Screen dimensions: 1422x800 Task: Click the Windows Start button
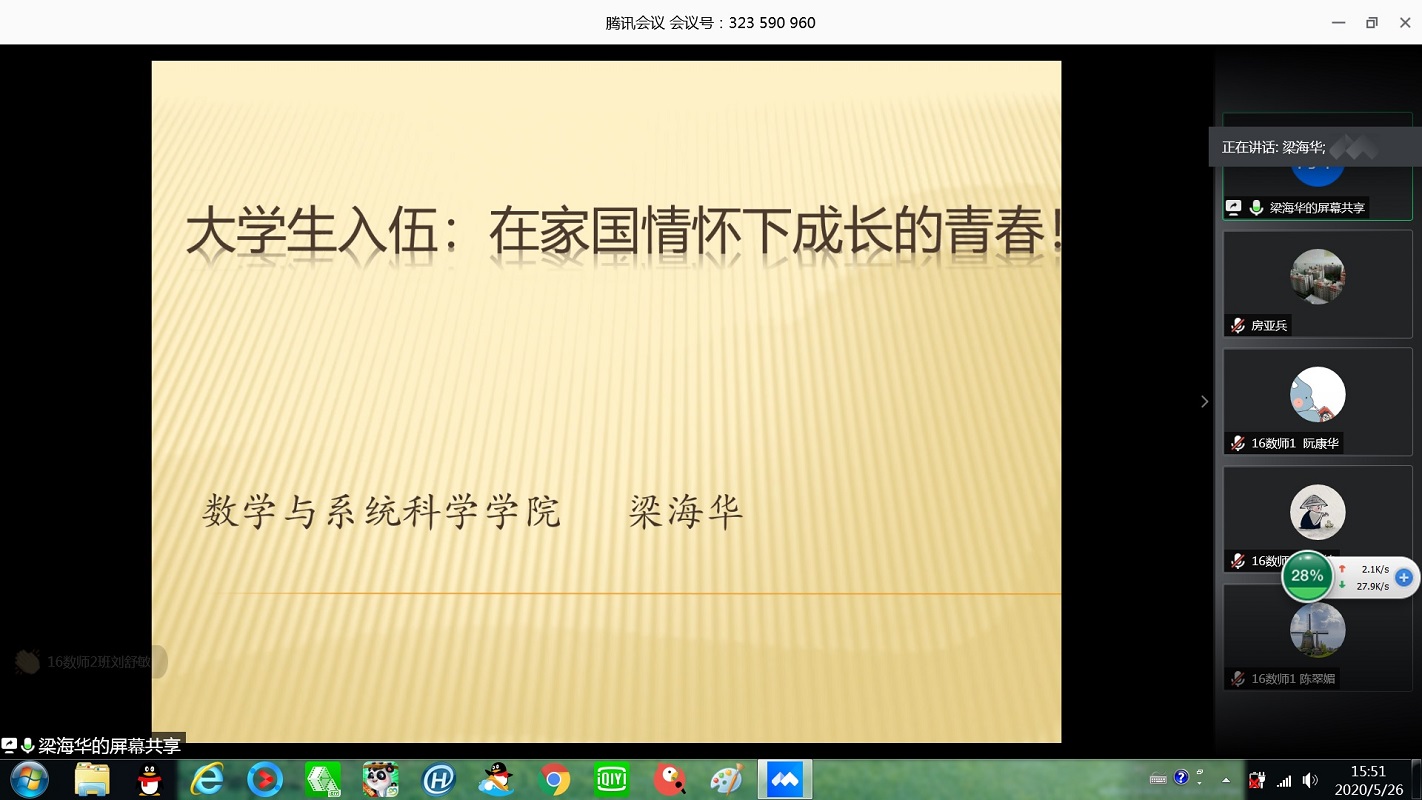point(29,780)
